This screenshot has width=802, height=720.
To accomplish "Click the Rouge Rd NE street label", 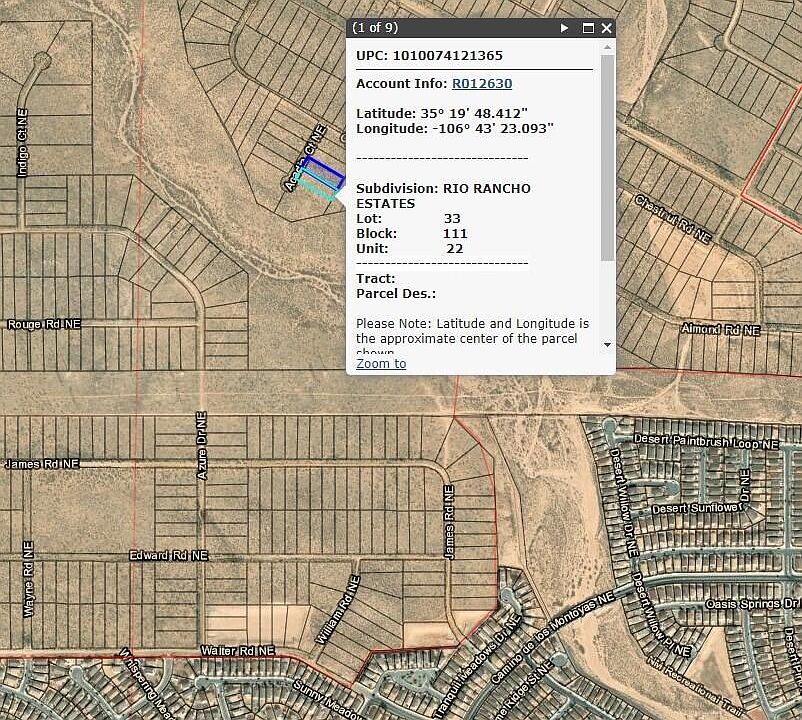I will tap(43, 324).
